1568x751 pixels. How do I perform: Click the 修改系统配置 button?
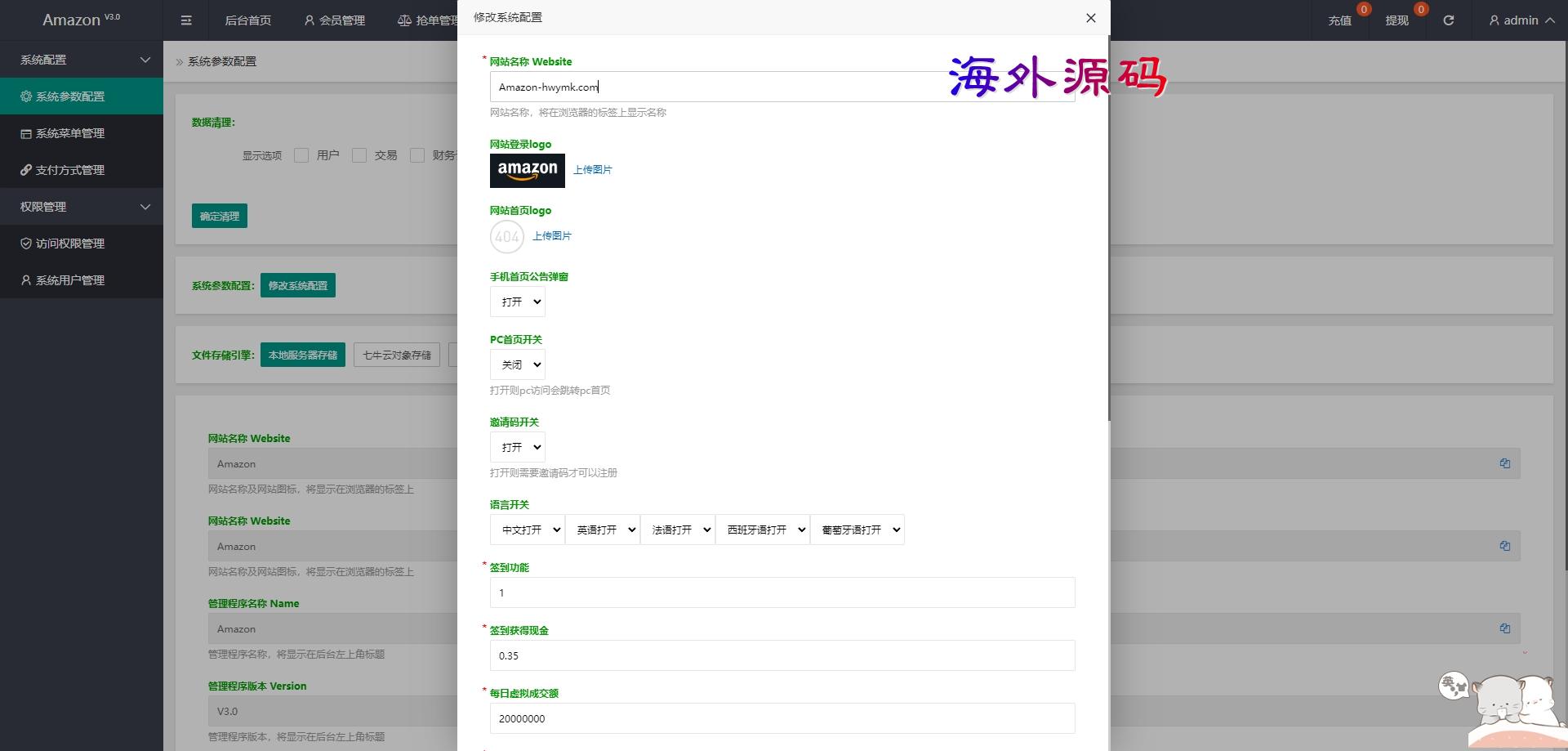coord(298,285)
